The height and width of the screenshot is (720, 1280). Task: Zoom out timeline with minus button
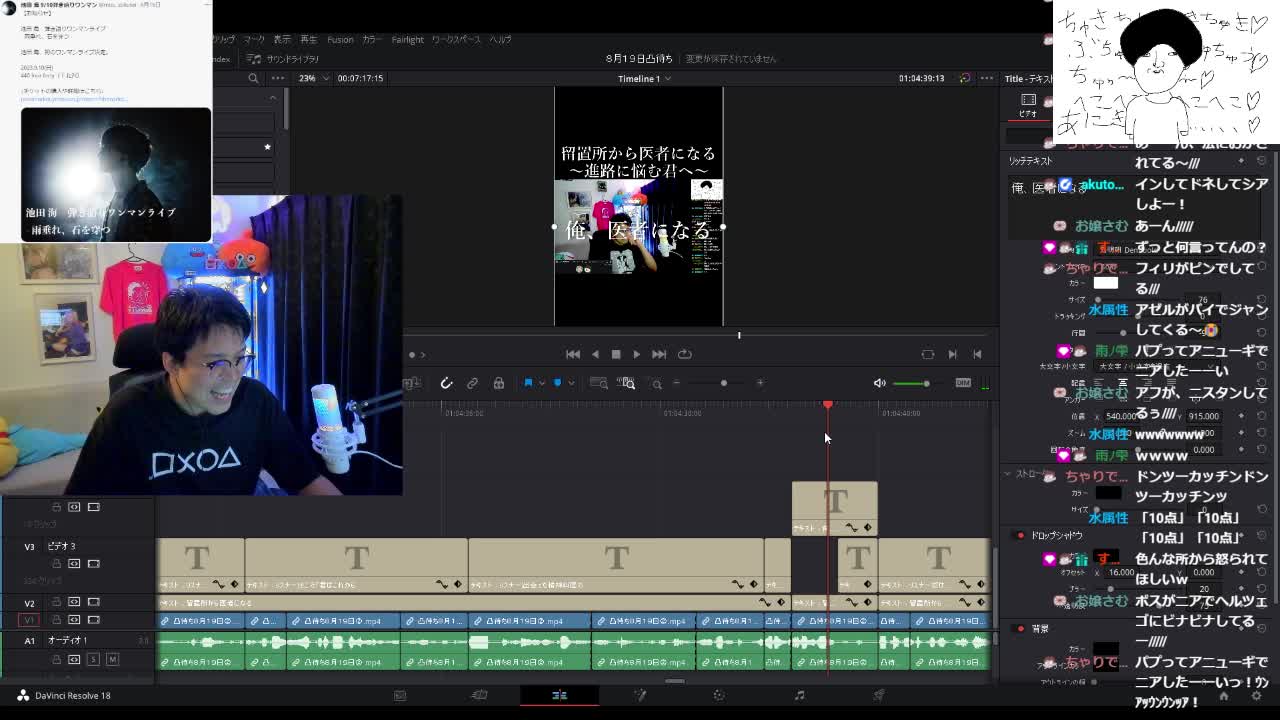point(677,383)
